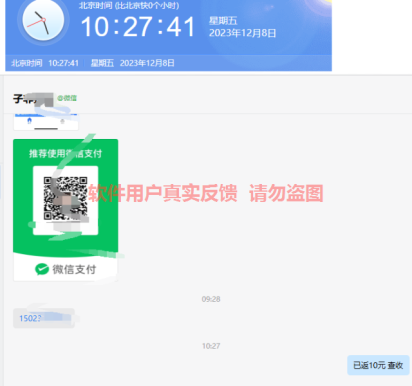Open the partial screenshot thumbnail above the QR card
Image resolution: width=412 pixels, height=386 pixels.
coord(46,122)
